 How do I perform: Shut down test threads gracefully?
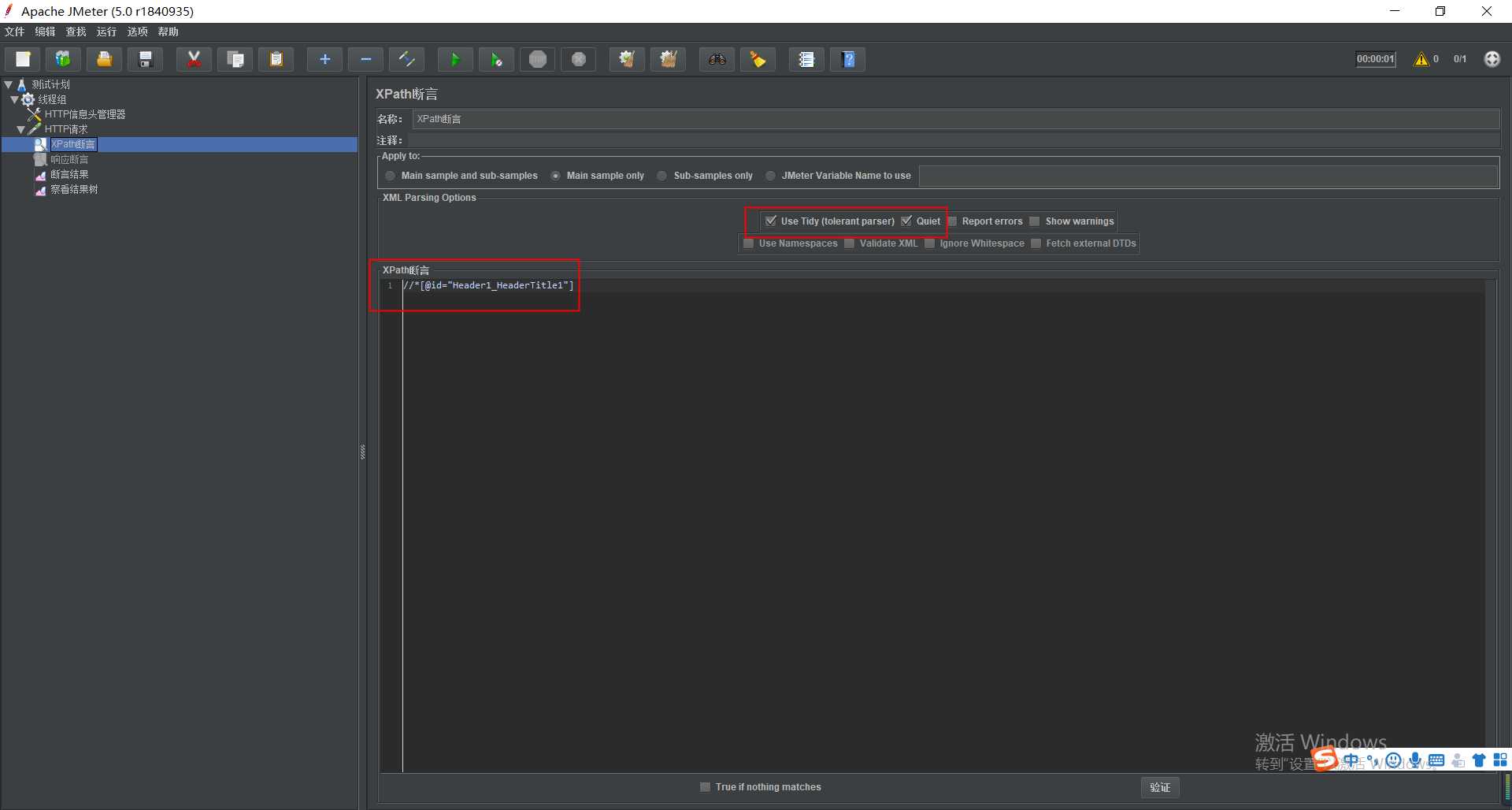(x=579, y=59)
